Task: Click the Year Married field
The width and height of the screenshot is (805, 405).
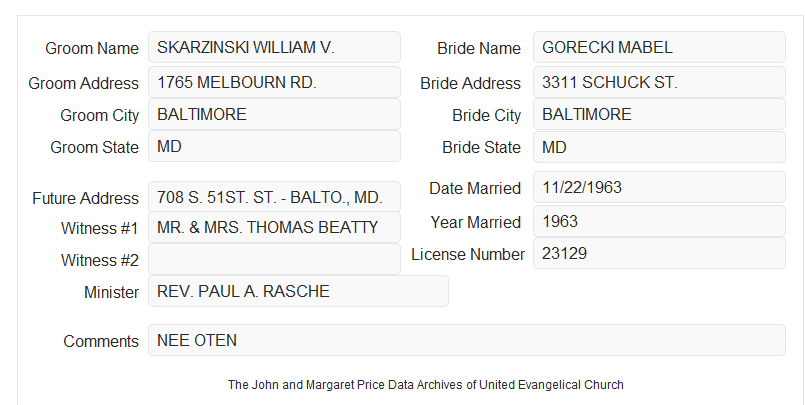Action: 659,221
